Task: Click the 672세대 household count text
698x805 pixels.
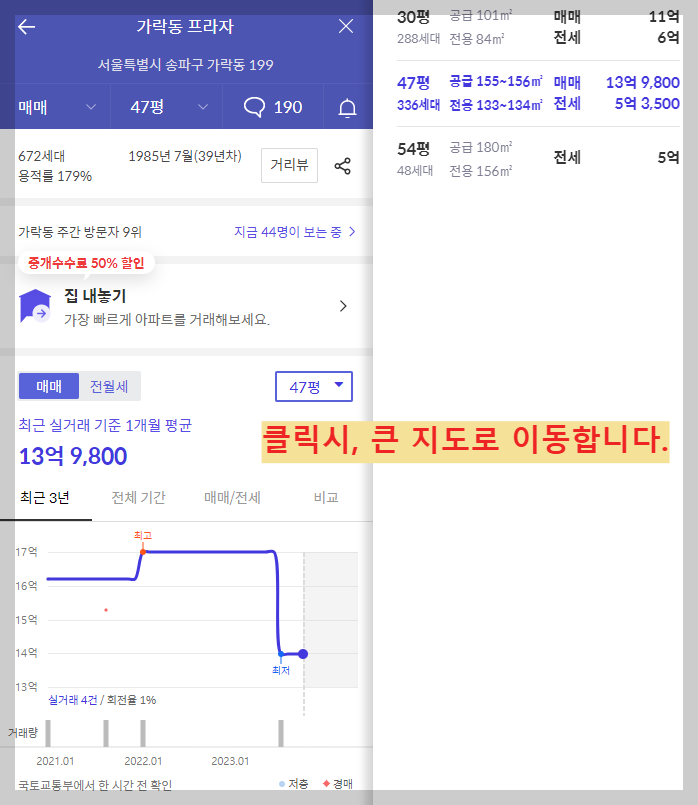Action: [42, 156]
